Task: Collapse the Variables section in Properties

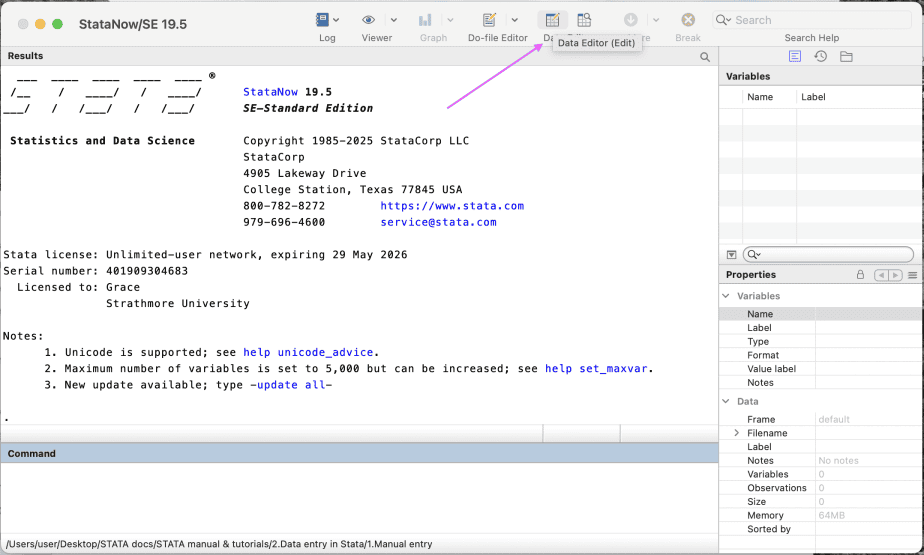Action: point(726,296)
